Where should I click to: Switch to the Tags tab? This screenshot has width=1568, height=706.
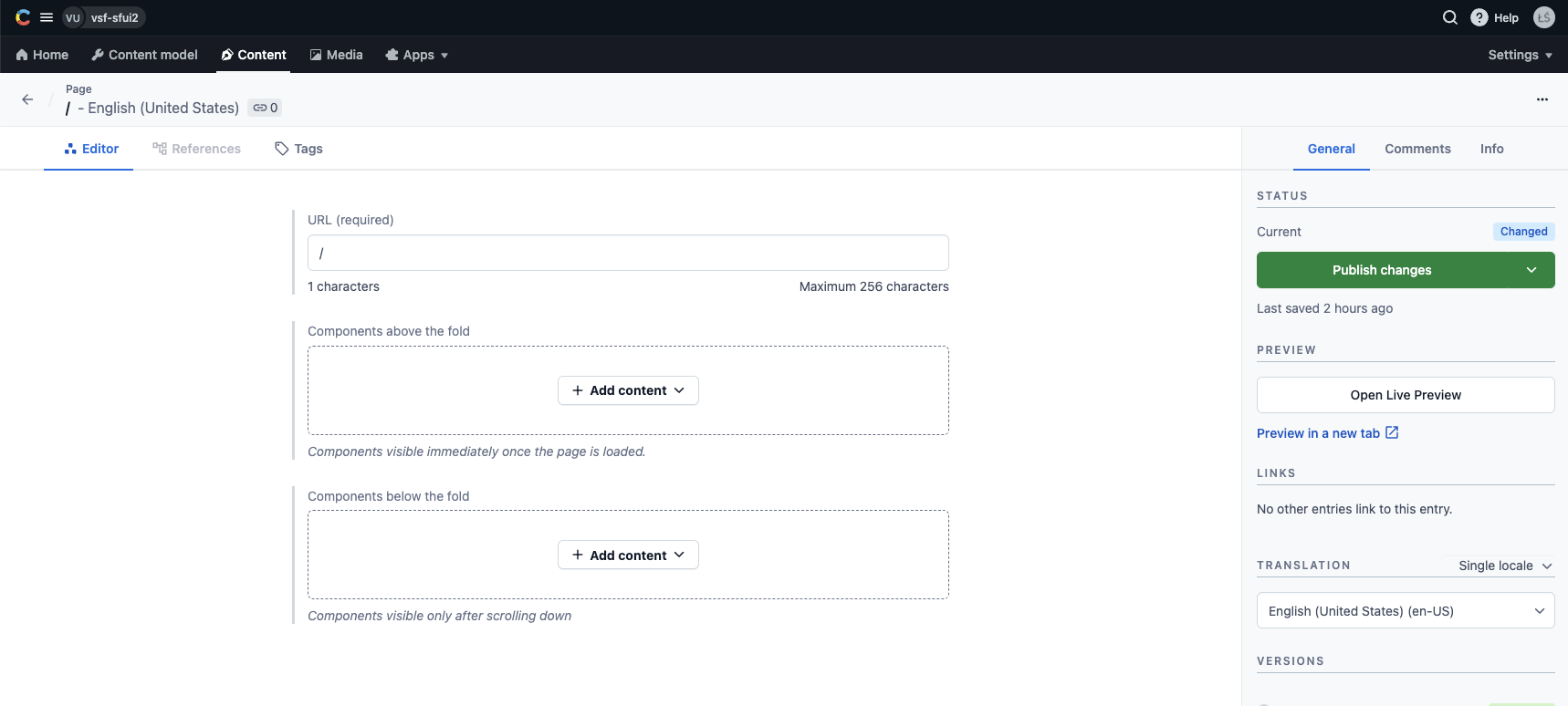coord(299,149)
